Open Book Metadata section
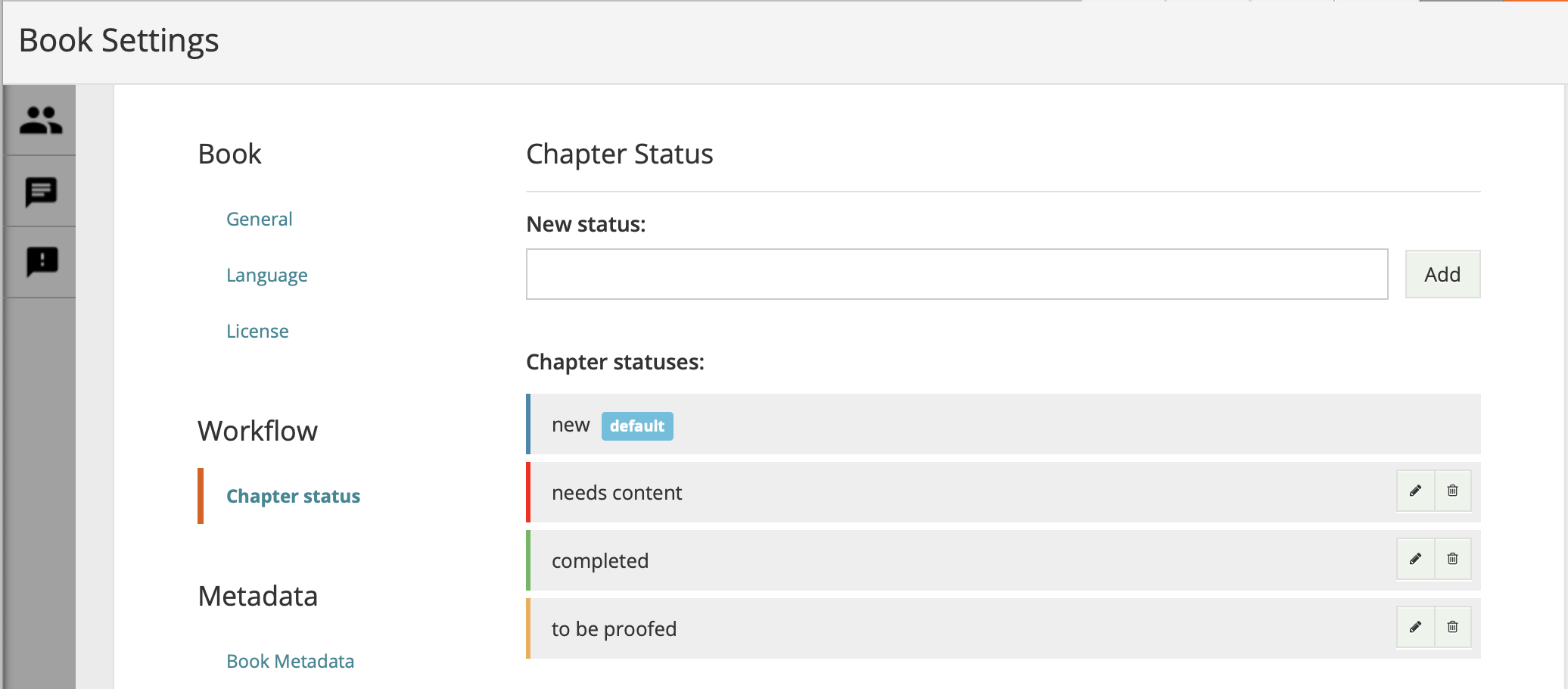The image size is (1568, 689). click(290, 661)
